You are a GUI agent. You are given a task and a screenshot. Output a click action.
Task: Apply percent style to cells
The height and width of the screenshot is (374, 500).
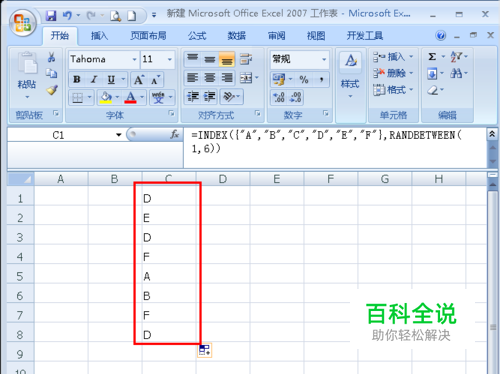304,79
